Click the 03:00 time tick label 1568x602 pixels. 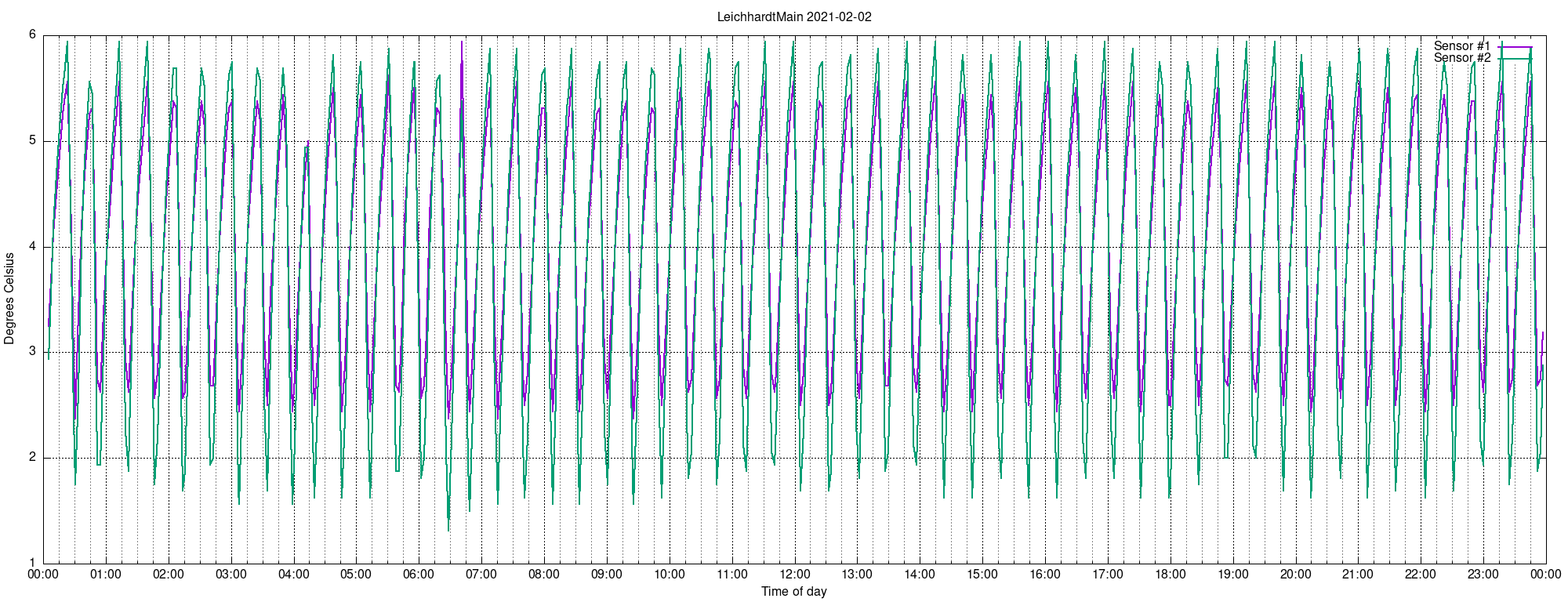(231, 574)
